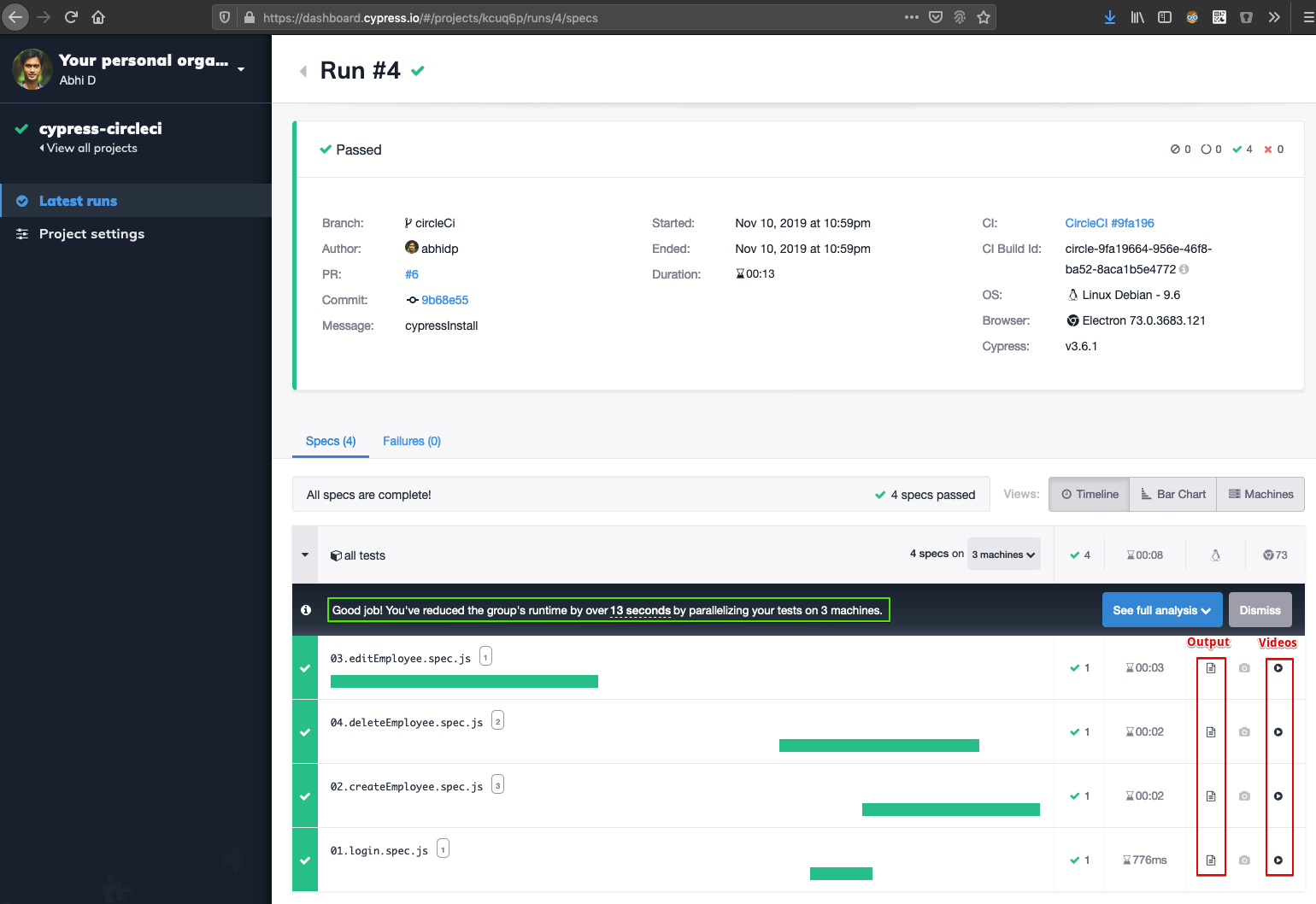
Task: Collapse the all tests group
Action: [x=305, y=555]
